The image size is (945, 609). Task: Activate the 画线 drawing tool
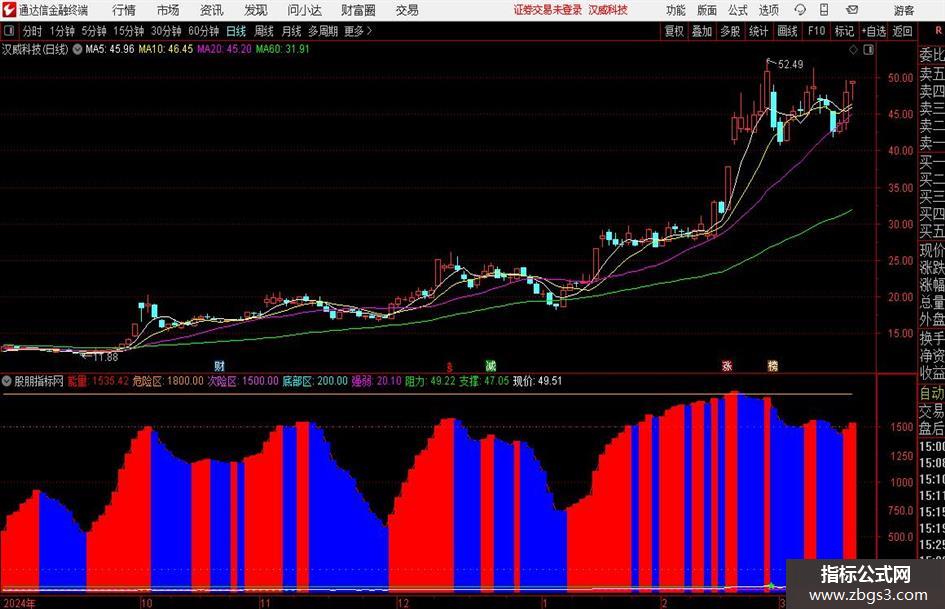787,31
